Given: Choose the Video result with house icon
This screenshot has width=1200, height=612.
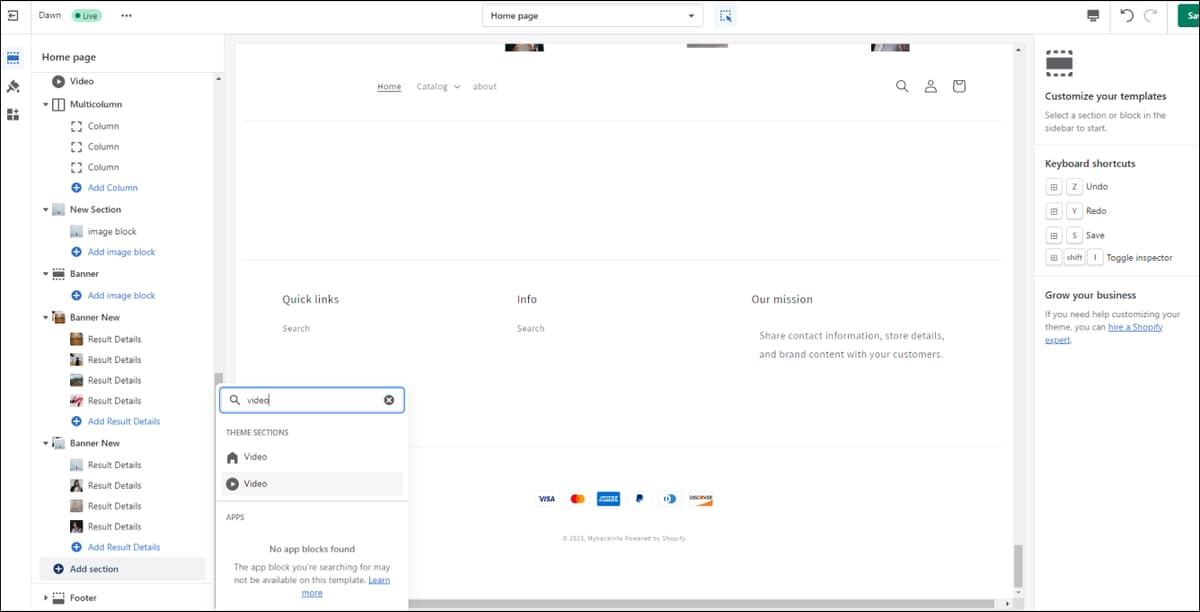Looking at the screenshot, I should 311,457.
